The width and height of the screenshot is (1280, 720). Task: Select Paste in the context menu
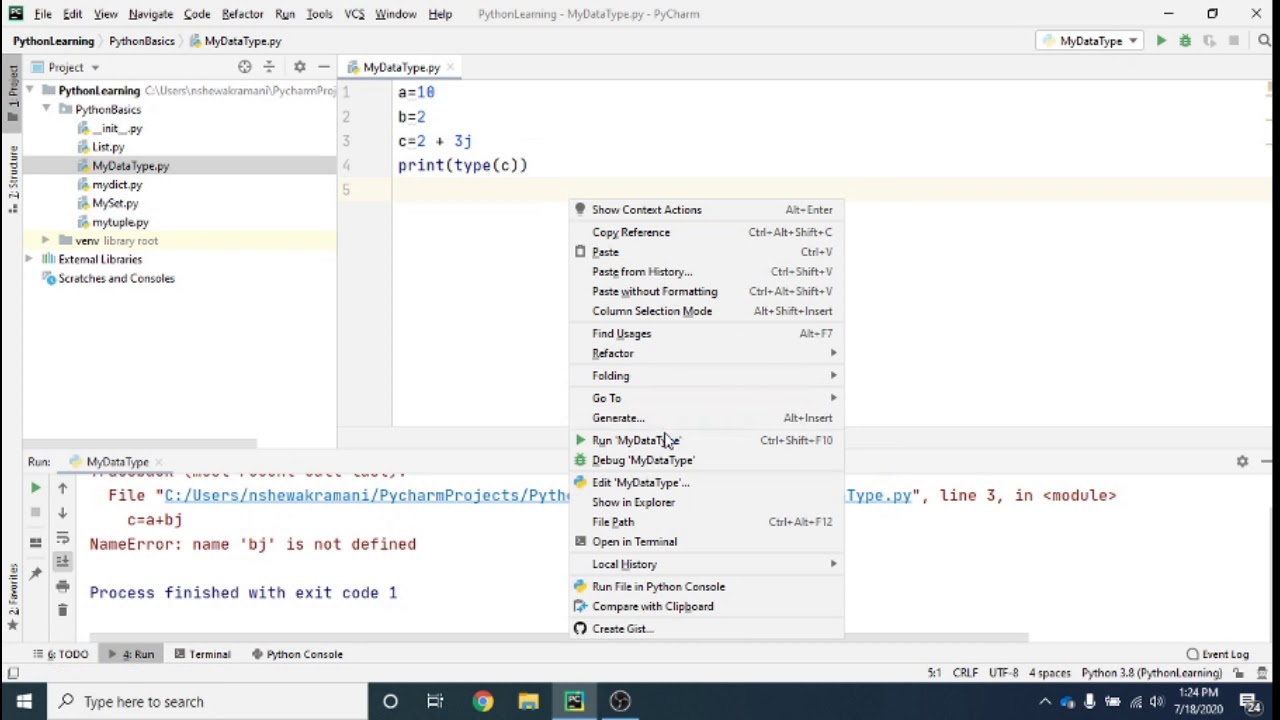point(707,252)
